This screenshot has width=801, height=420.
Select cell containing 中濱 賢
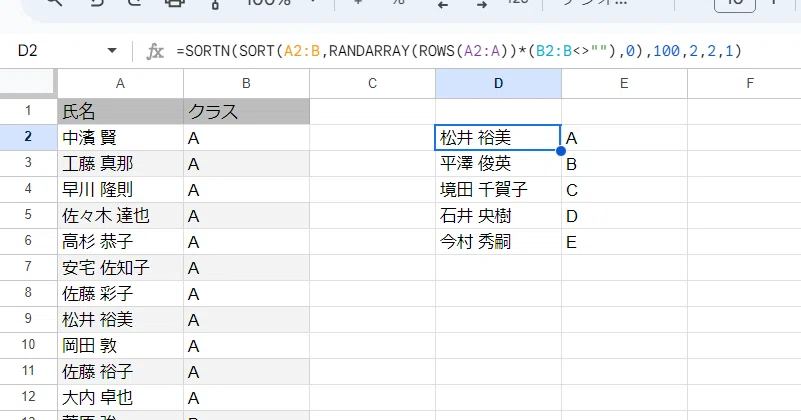click(x=120, y=137)
